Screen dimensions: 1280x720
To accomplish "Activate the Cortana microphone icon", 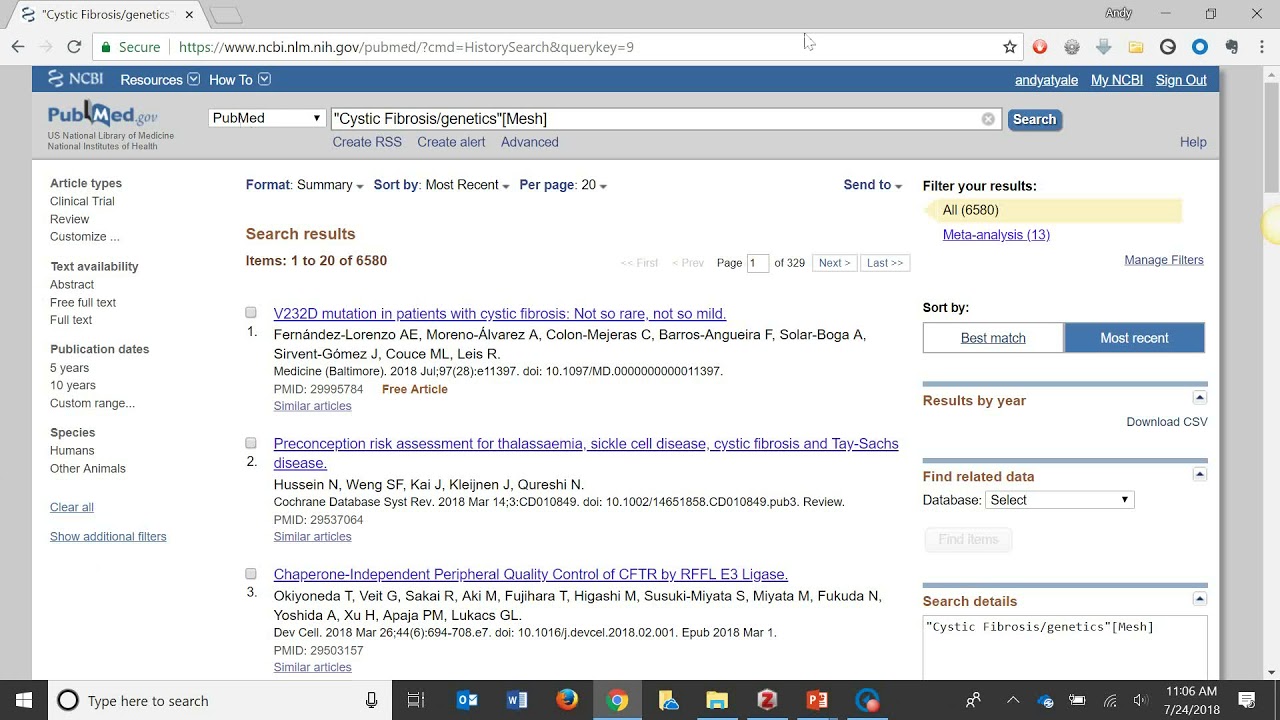I will [372, 701].
